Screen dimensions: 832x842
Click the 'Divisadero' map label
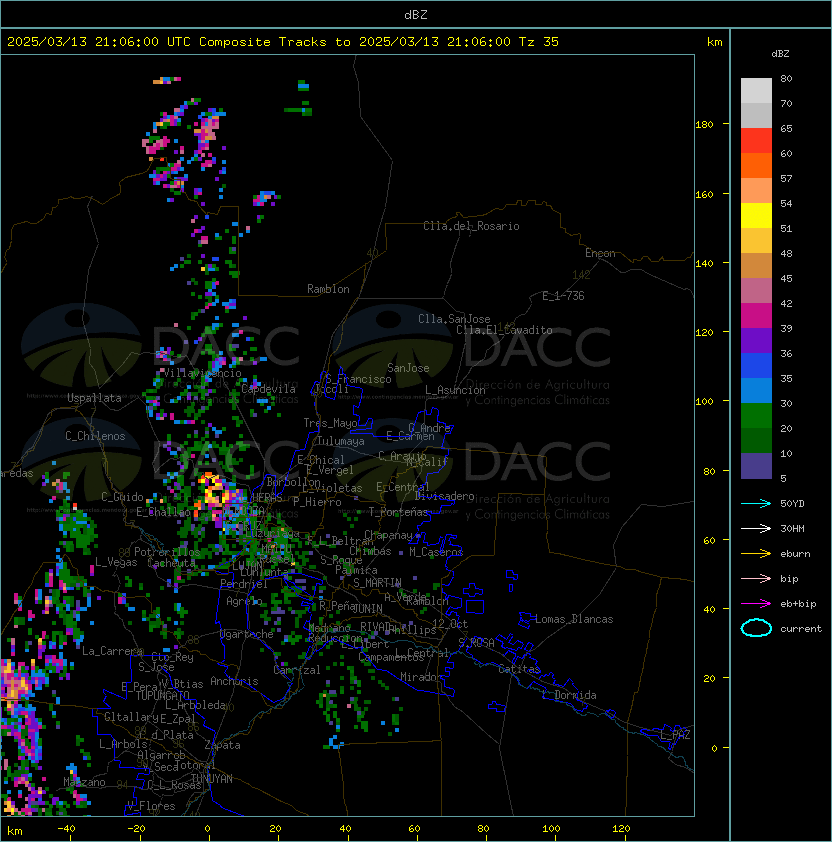pos(445,496)
